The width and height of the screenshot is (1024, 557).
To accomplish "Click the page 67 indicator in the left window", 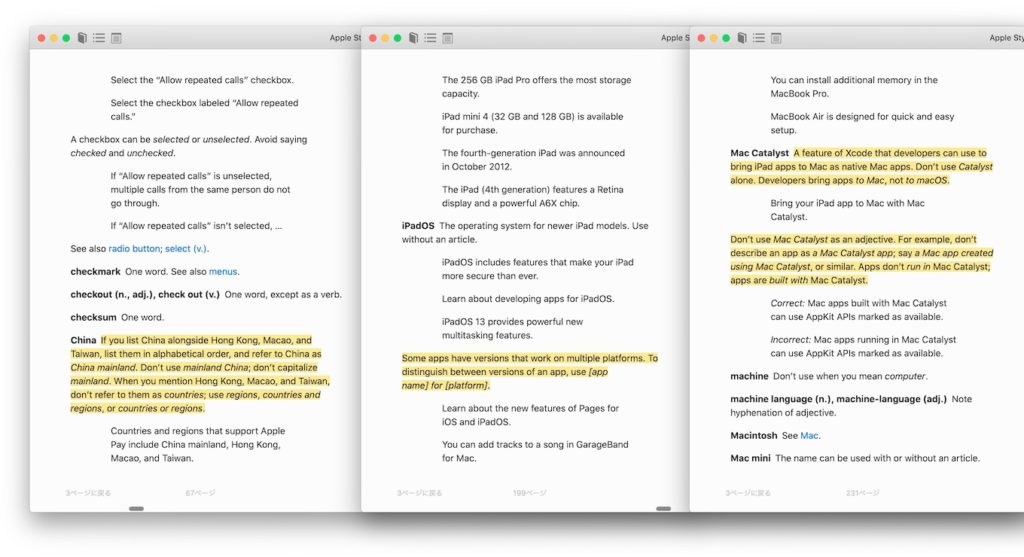I will (x=200, y=493).
